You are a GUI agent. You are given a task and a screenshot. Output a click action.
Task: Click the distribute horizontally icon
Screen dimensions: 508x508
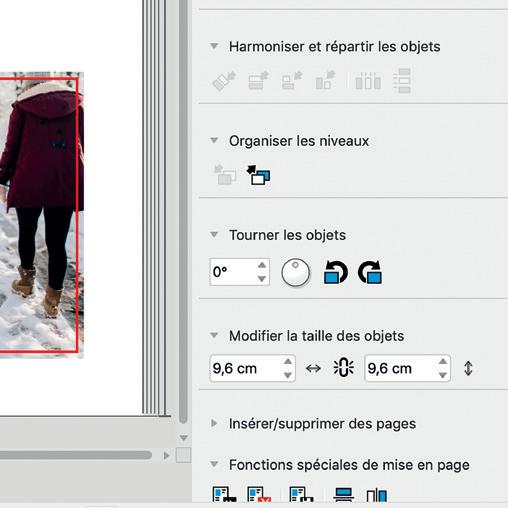pyautogui.click(x=368, y=81)
